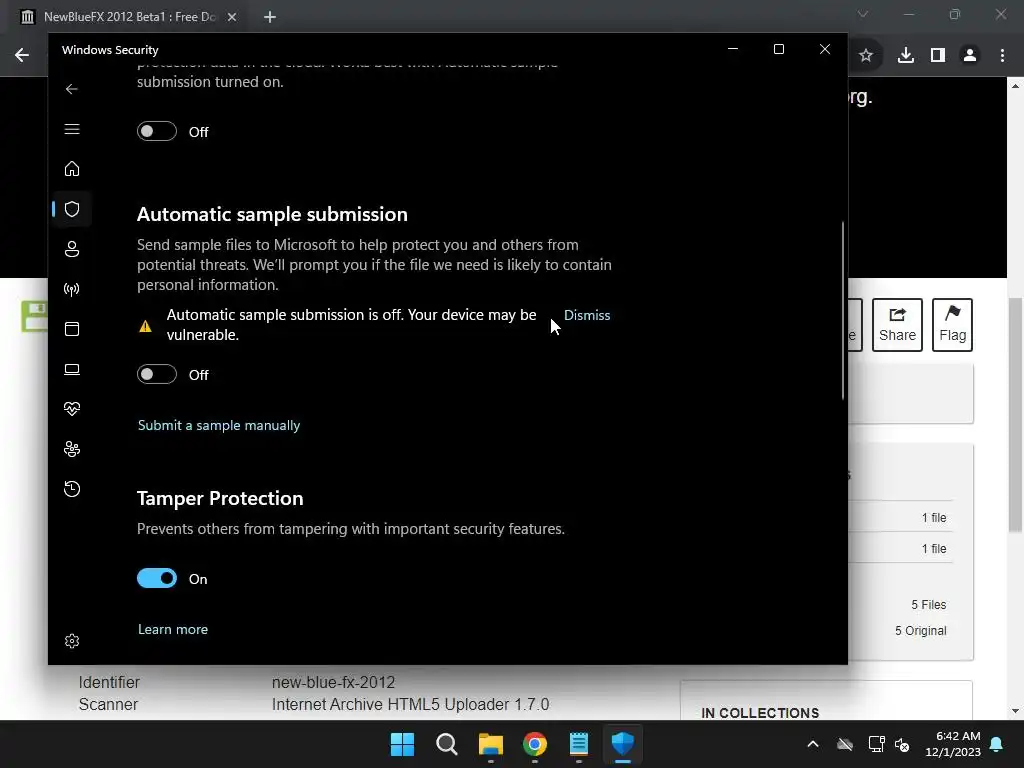Open File Explorer from taskbar

pos(490,744)
